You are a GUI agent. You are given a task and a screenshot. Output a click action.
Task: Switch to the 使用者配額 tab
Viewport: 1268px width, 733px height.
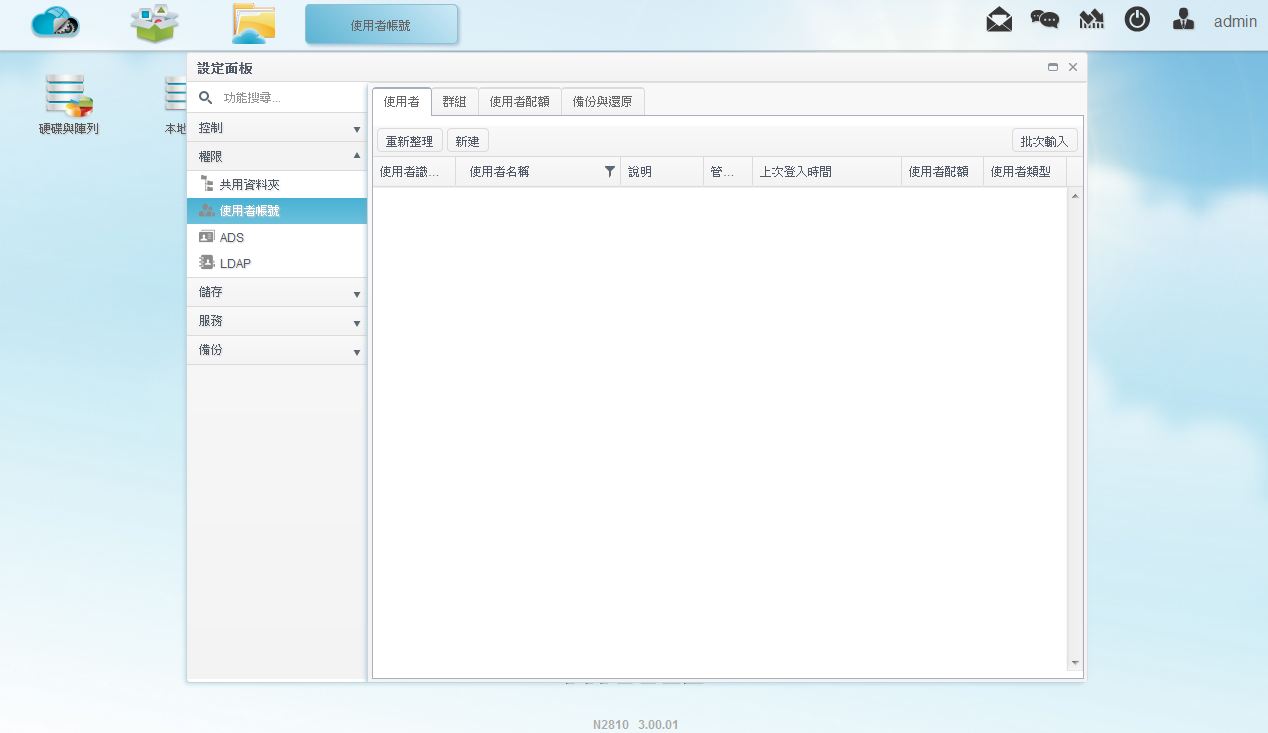(x=519, y=102)
